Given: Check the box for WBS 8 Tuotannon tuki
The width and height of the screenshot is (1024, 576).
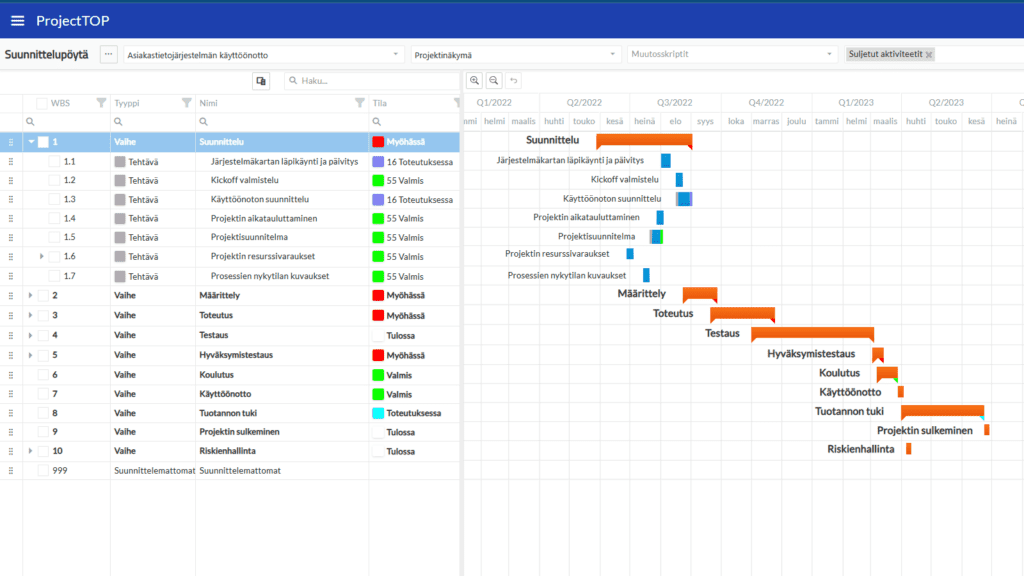Looking at the screenshot, I should click(43, 413).
